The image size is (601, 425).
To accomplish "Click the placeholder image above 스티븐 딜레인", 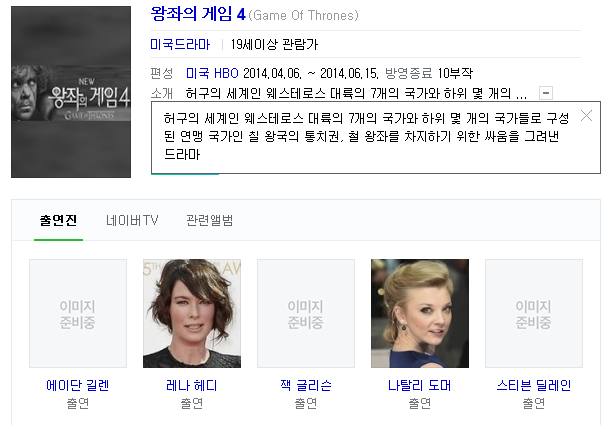I will click(x=534, y=313).
